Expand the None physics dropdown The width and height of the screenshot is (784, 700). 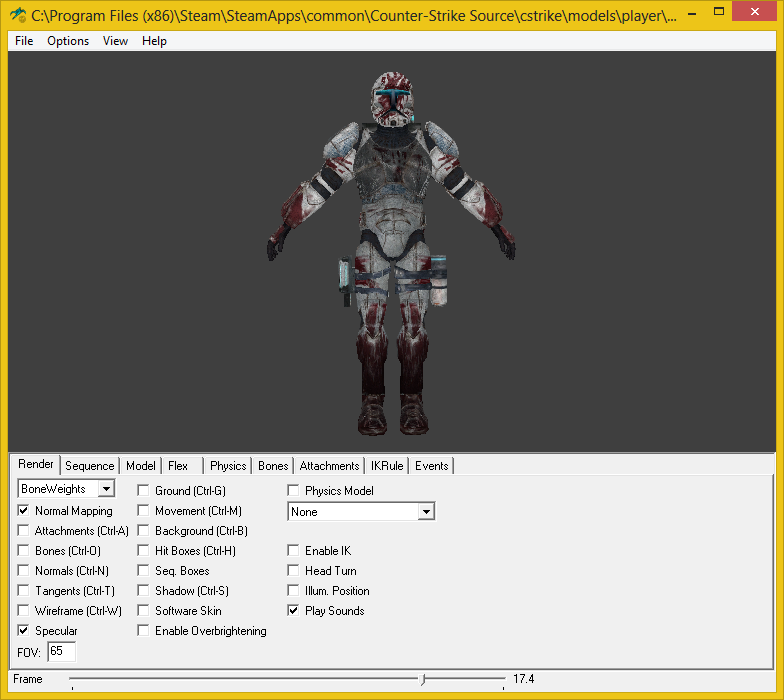click(x=426, y=512)
